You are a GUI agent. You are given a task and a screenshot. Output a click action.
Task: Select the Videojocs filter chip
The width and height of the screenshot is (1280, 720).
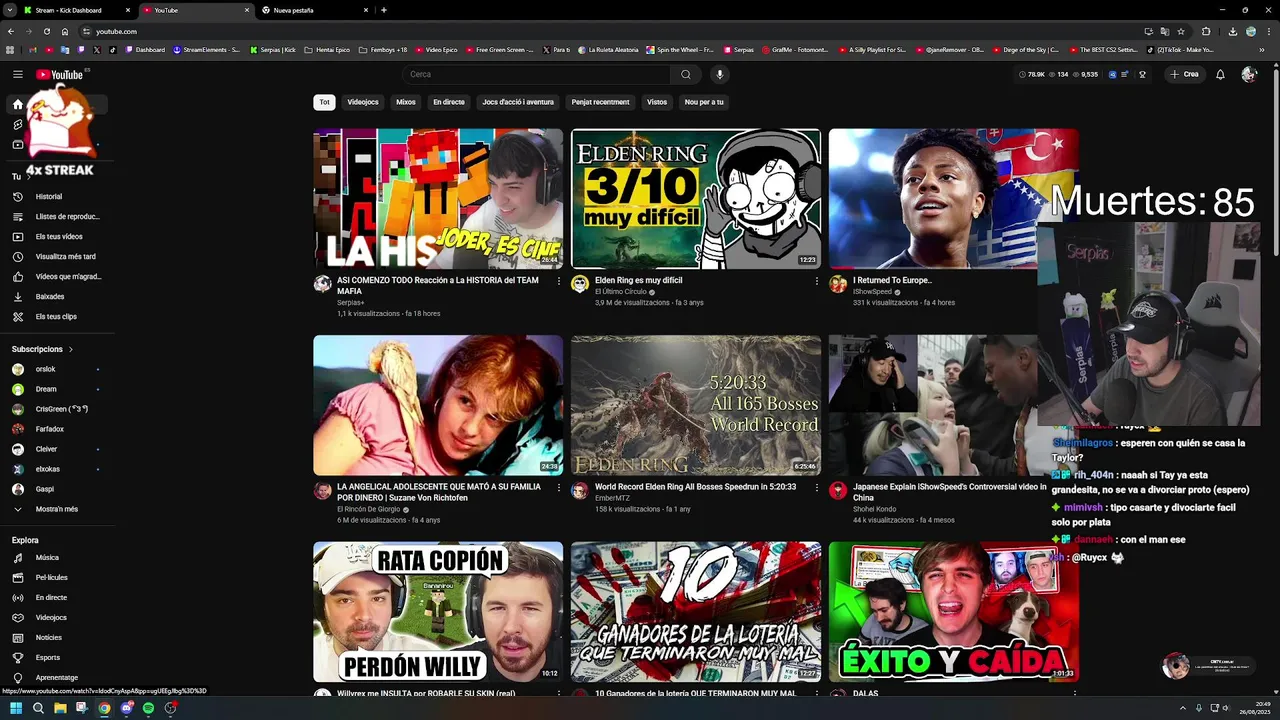point(363,102)
